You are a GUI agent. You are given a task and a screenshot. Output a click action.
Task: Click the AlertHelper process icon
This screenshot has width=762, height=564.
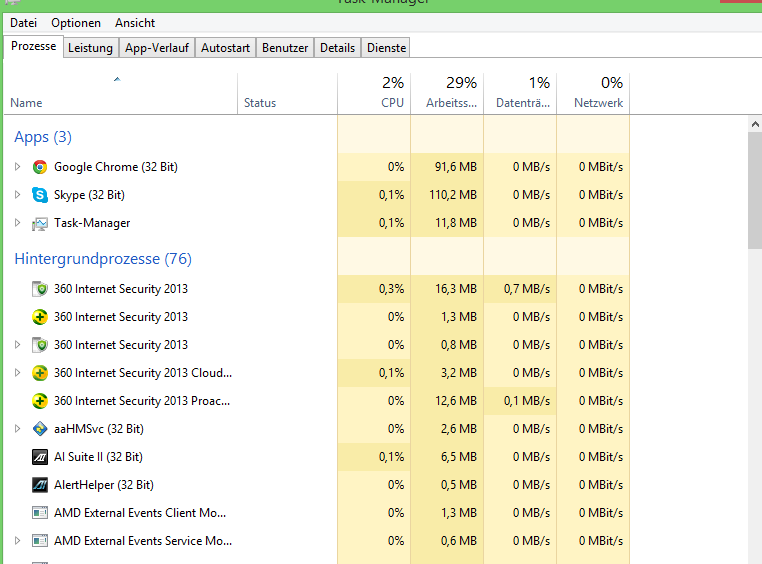click(40, 485)
